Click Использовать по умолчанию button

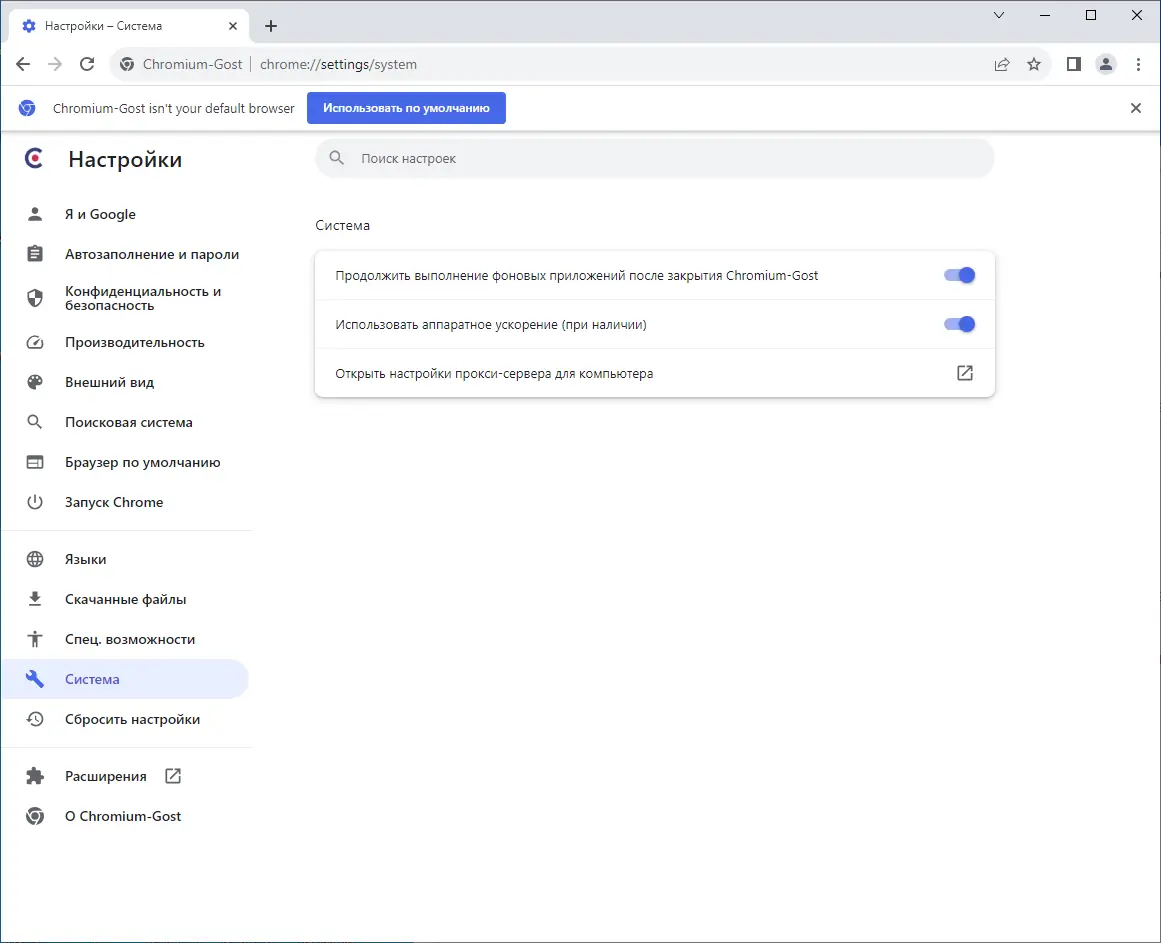(x=406, y=107)
